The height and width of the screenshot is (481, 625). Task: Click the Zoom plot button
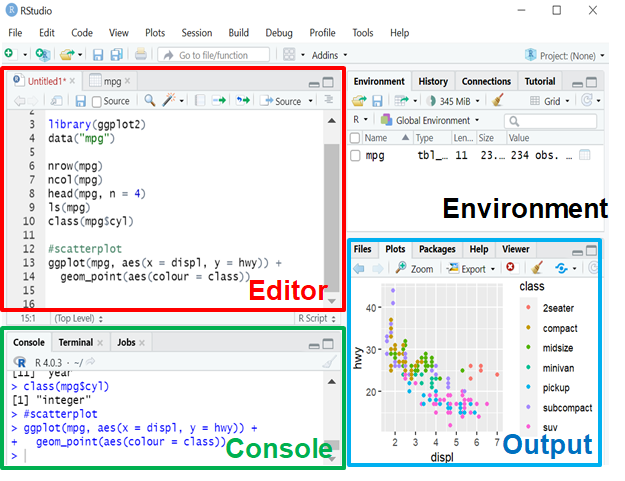(x=414, y=268)
